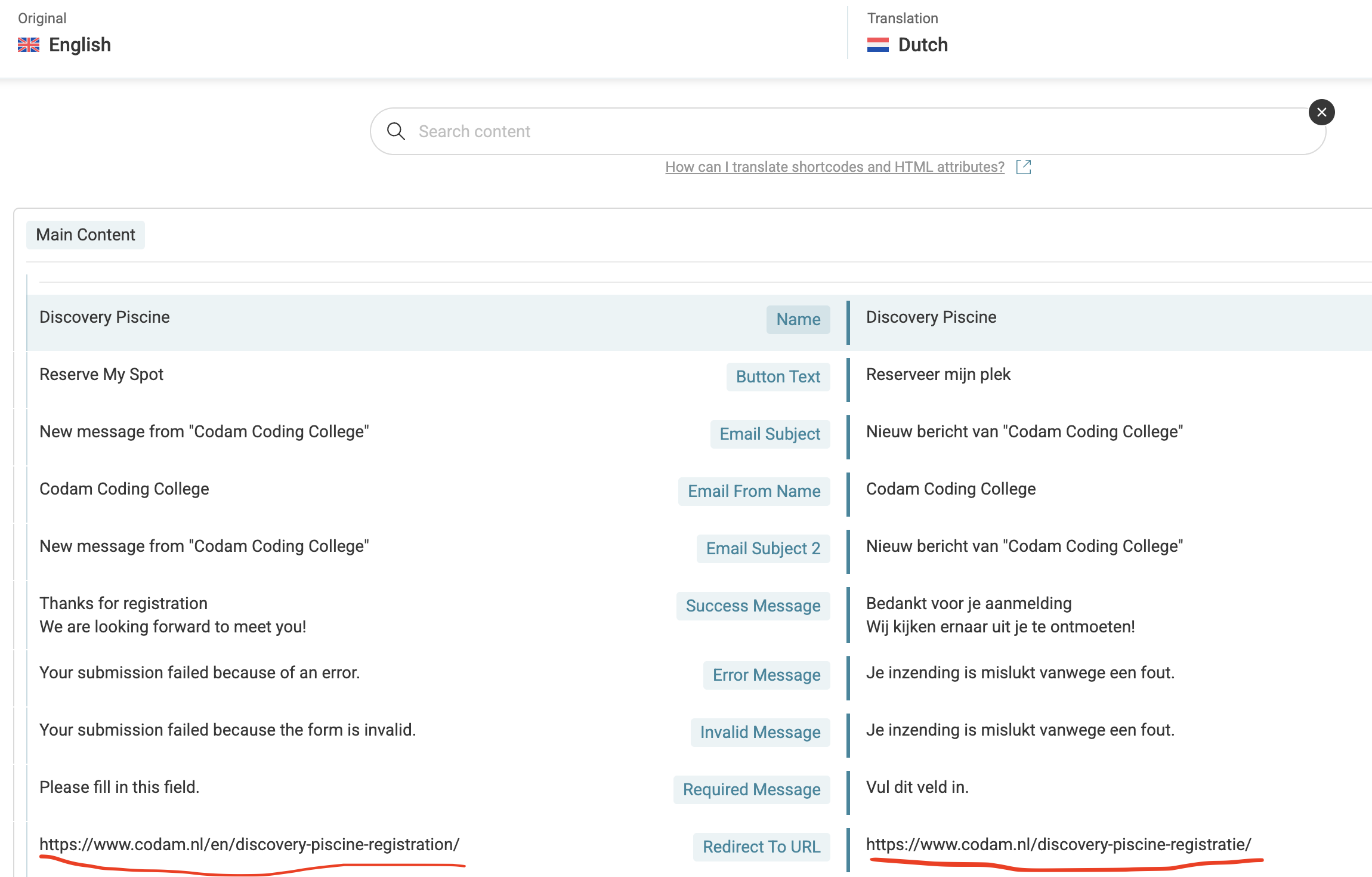Screen dimensions: 1372x877
Task: Click the Success Message label tag
Action: tap(752, 606)
